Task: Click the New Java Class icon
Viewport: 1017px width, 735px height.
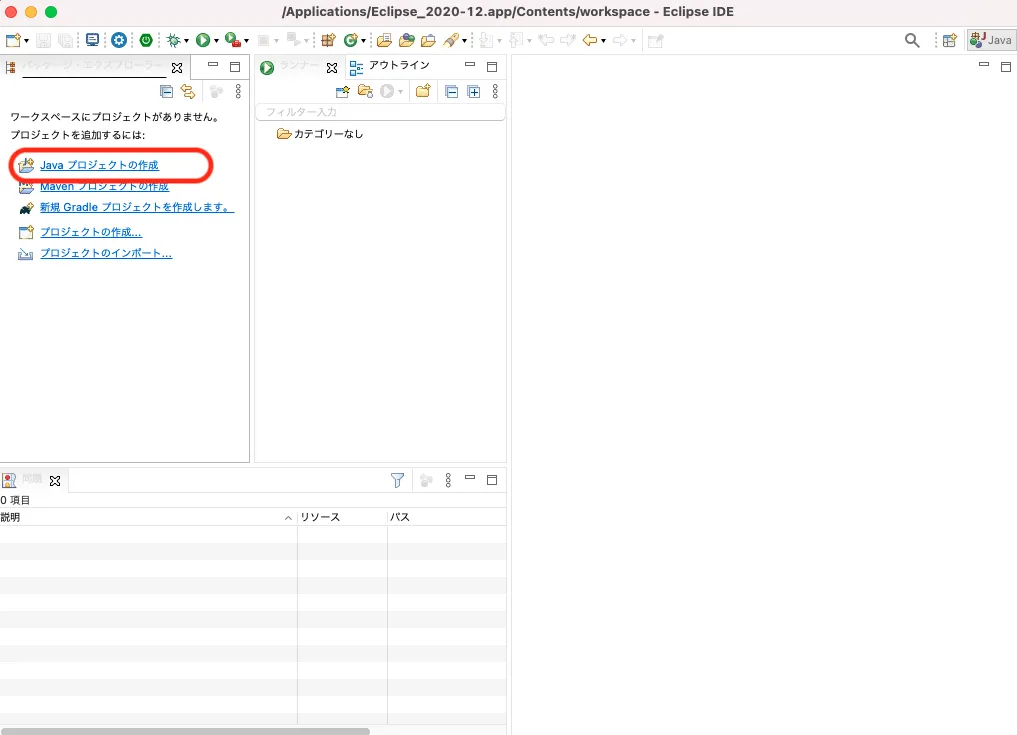Action: tap(351, 40)
